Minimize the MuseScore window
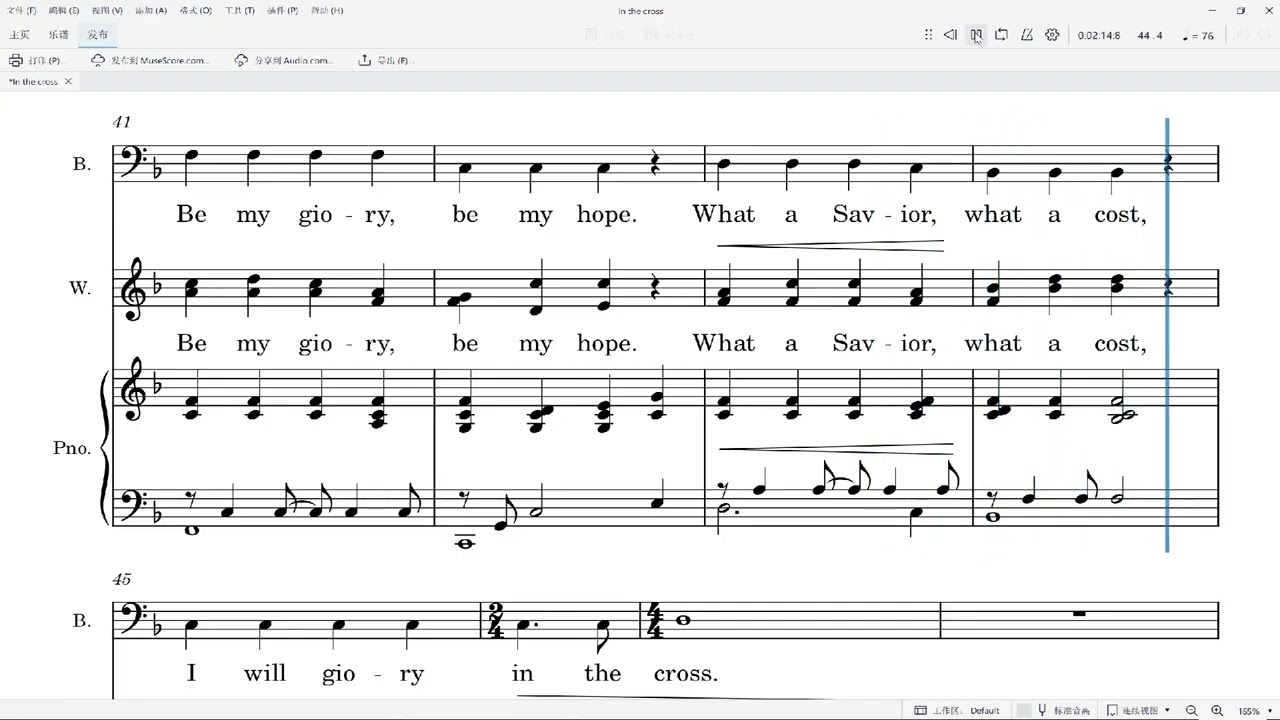1280x720 pixels. tap(1213, 10)
